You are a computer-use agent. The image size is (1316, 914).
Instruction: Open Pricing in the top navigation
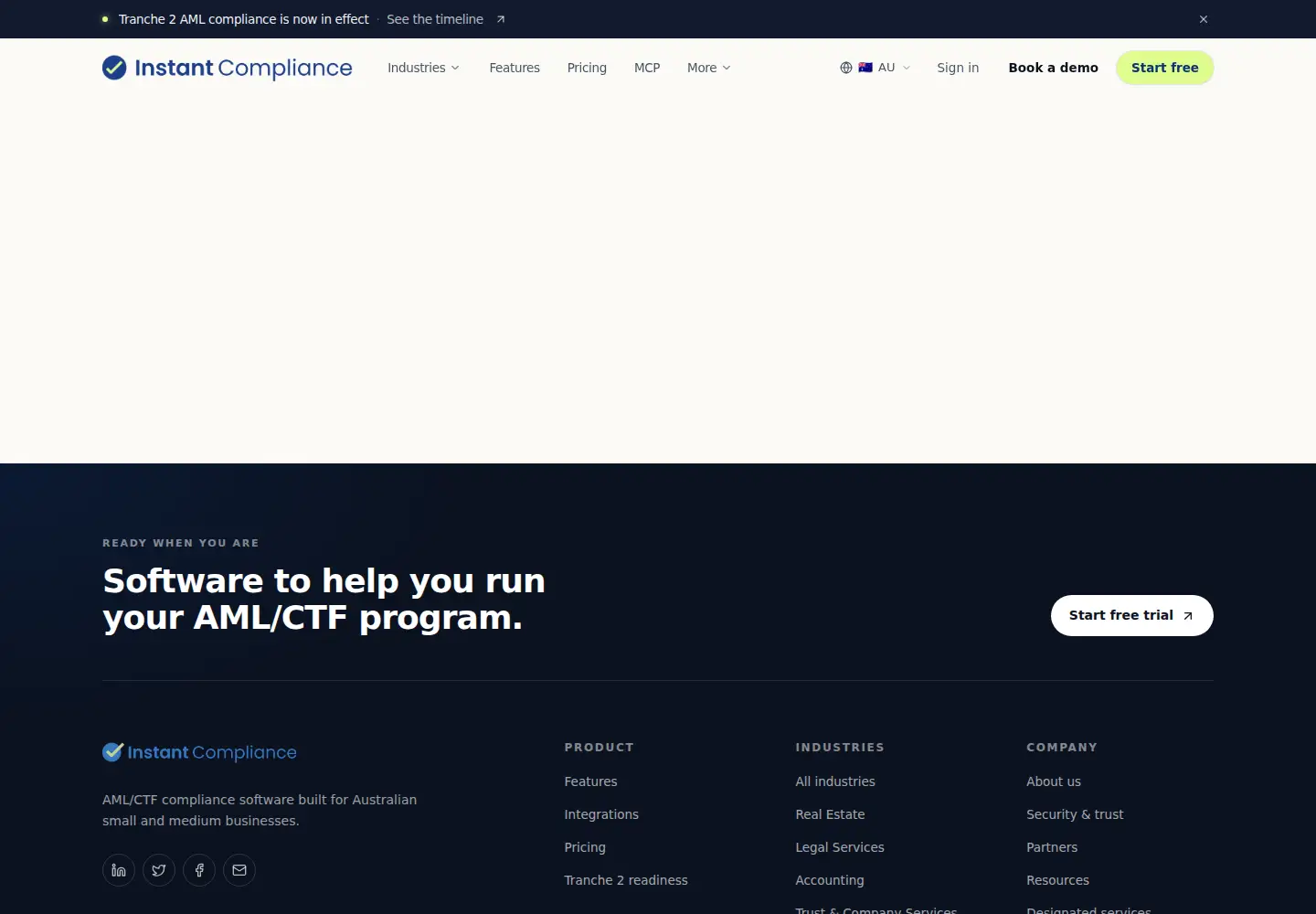(x=587, y=68)
